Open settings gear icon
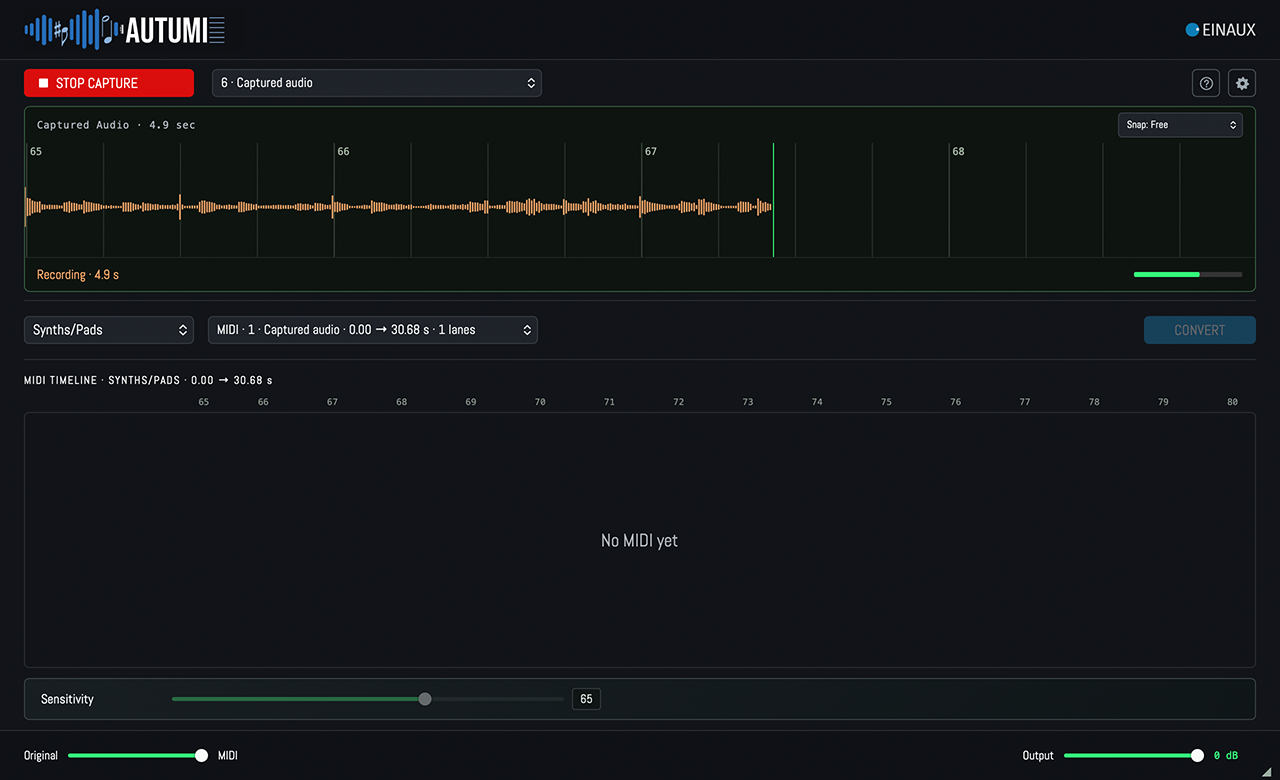 click(x=1242, y=83)
